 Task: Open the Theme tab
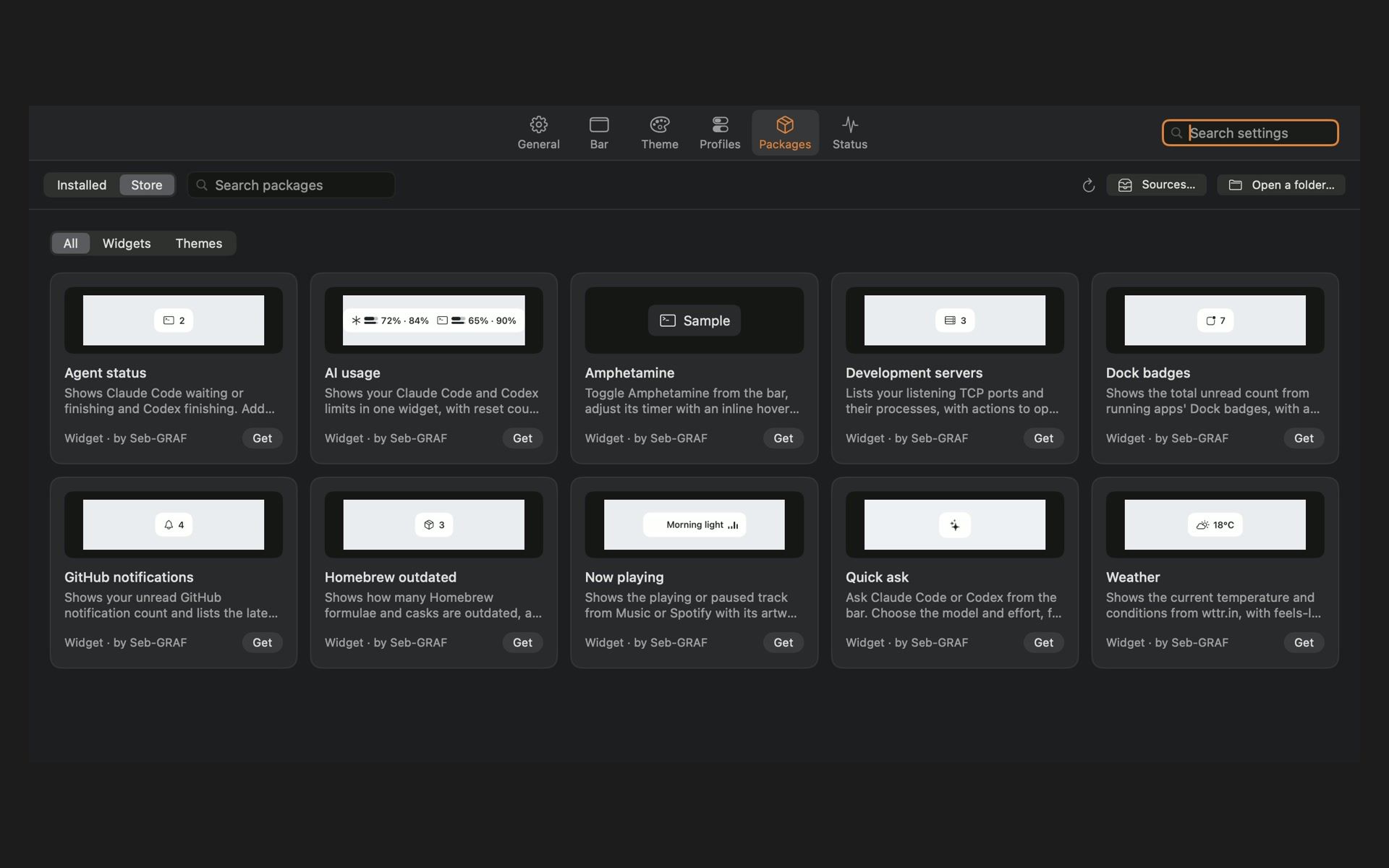click(660, 133)
